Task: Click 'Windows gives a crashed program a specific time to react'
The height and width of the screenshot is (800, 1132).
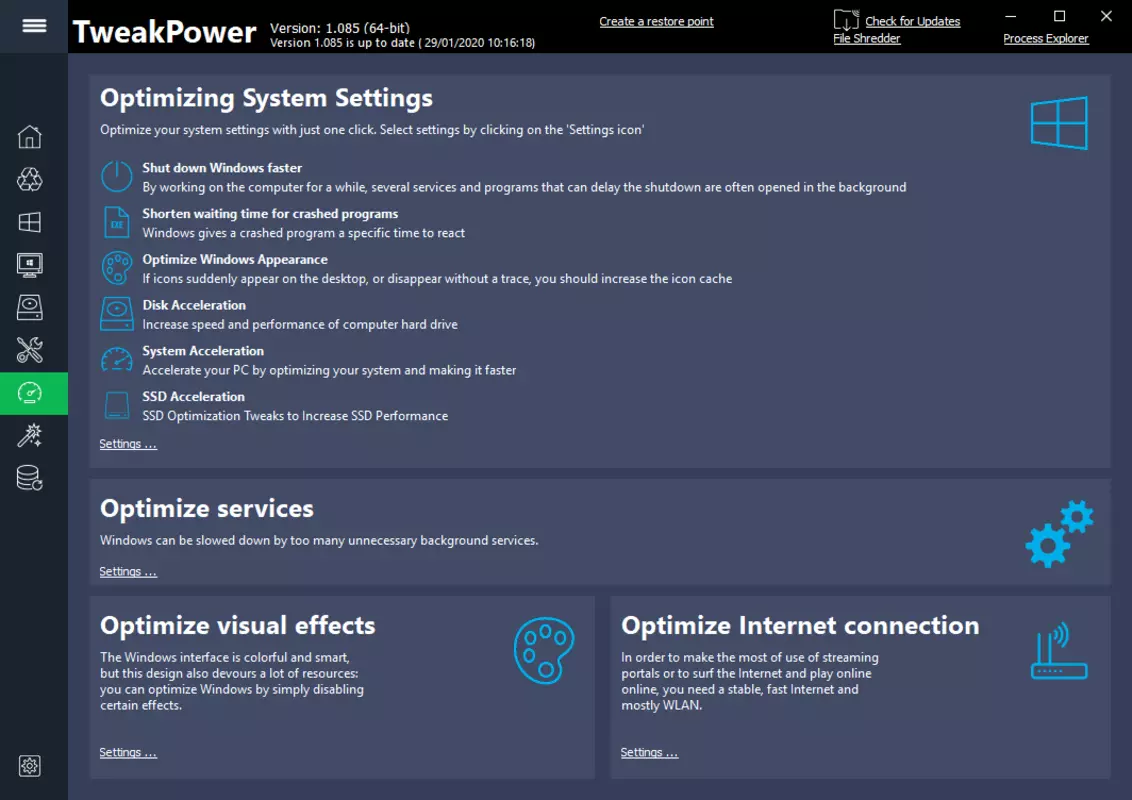Action: [x=303, y=233]
